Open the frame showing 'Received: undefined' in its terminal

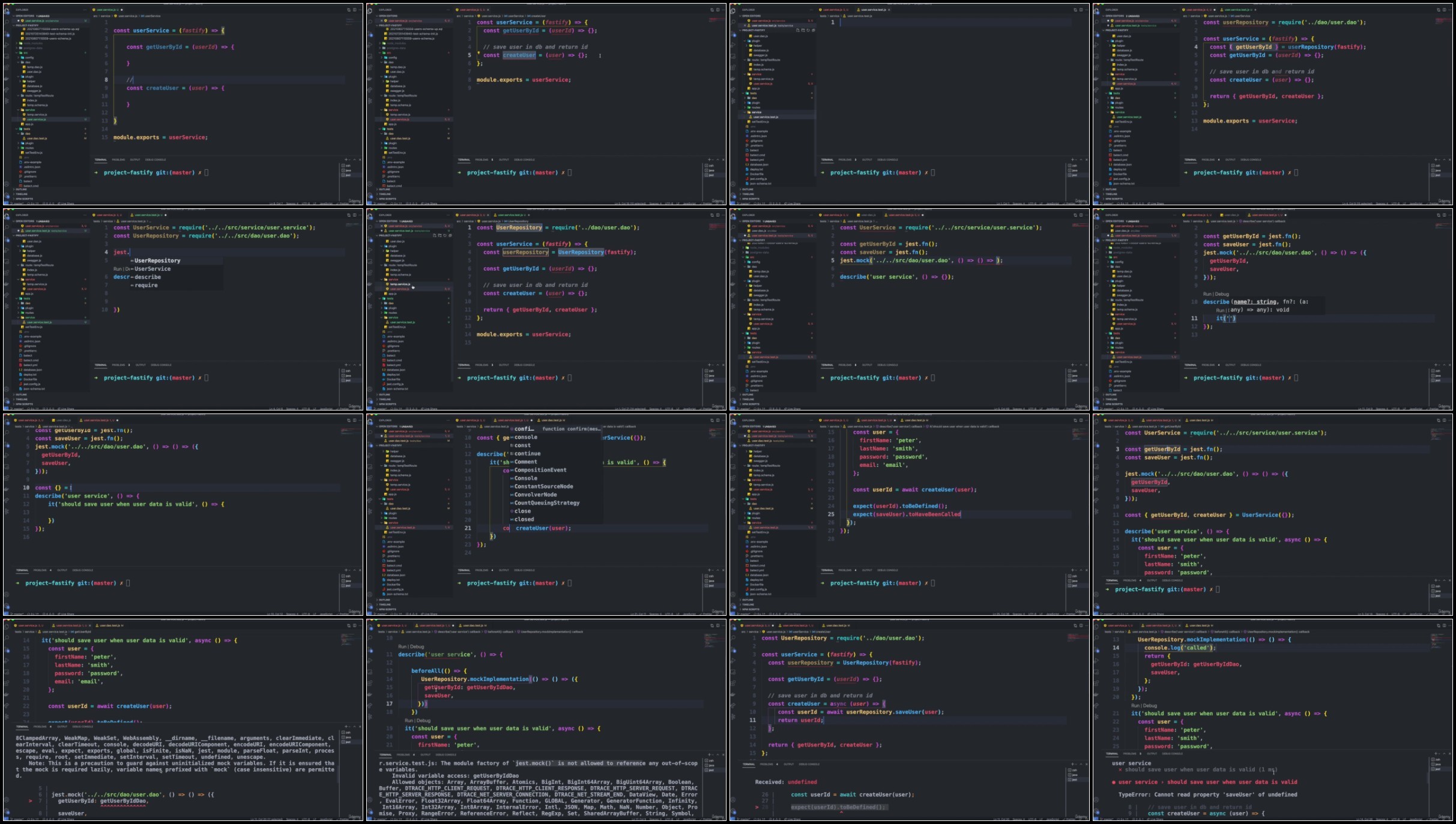910,720
